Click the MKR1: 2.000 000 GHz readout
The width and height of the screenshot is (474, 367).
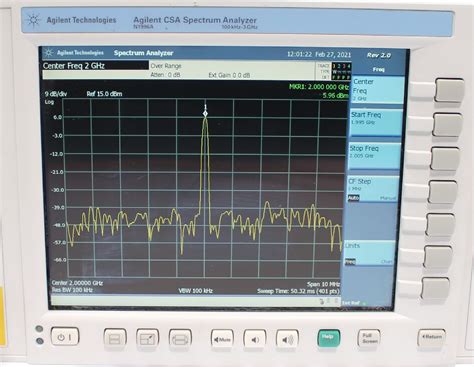click(319, 87)
